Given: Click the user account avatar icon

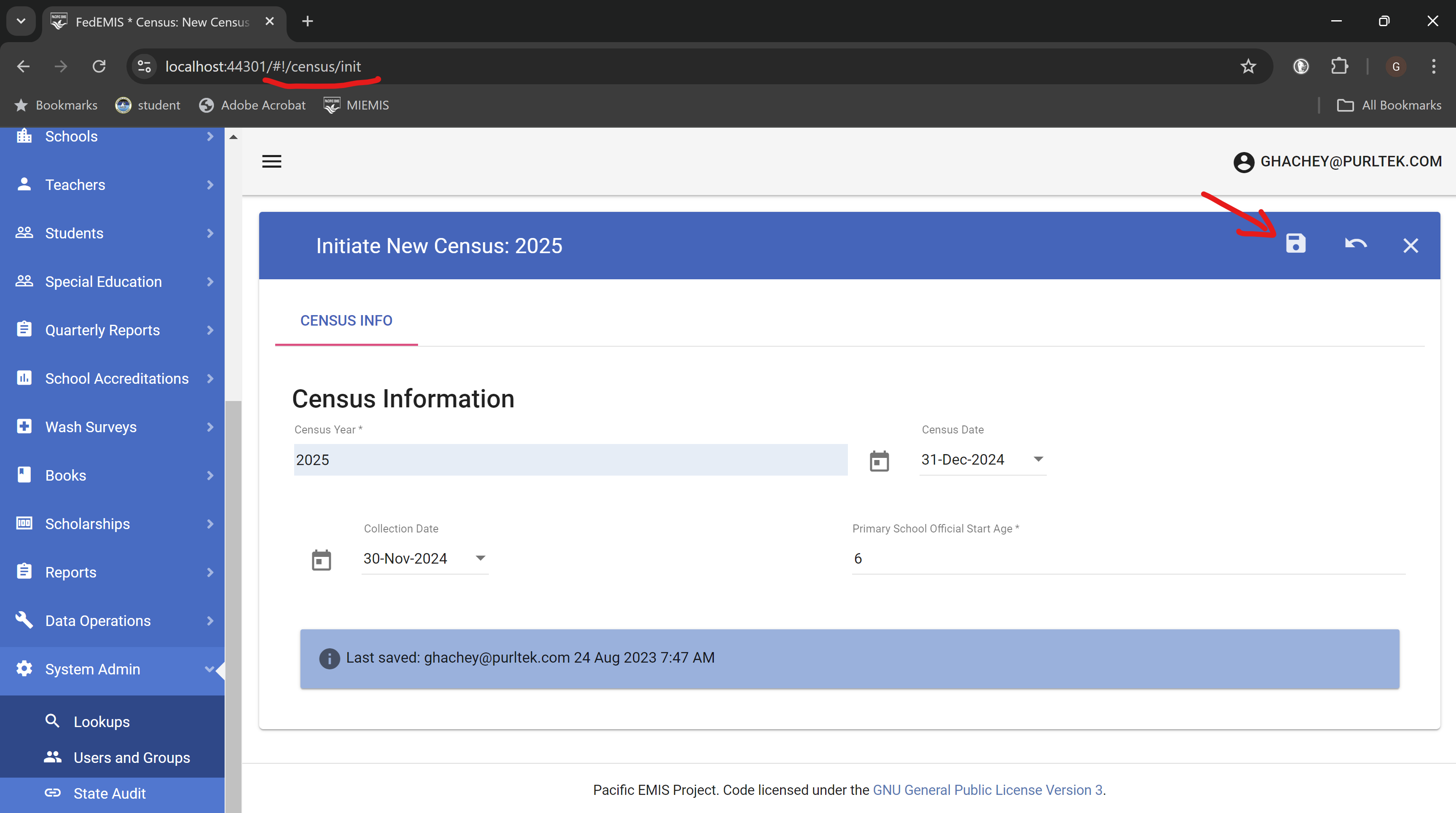Looking at the screenshot, I should (x=1244, y=162).
